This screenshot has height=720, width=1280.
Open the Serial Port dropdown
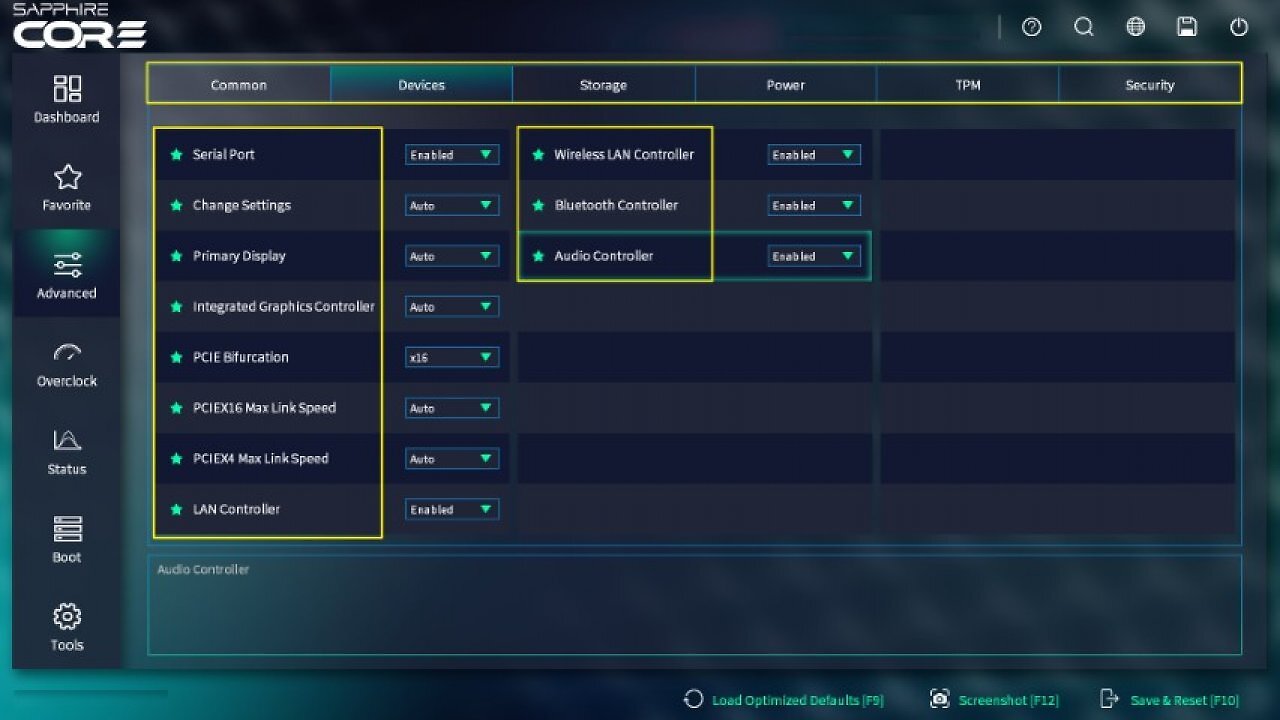[x=452, y=155]
